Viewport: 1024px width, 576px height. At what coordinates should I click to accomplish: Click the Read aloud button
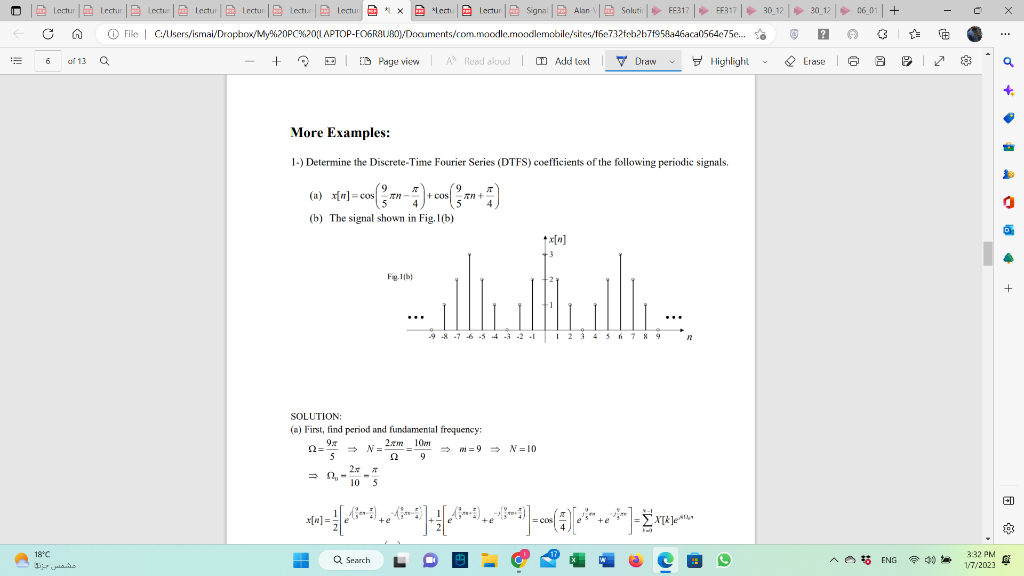pos(477,61)
